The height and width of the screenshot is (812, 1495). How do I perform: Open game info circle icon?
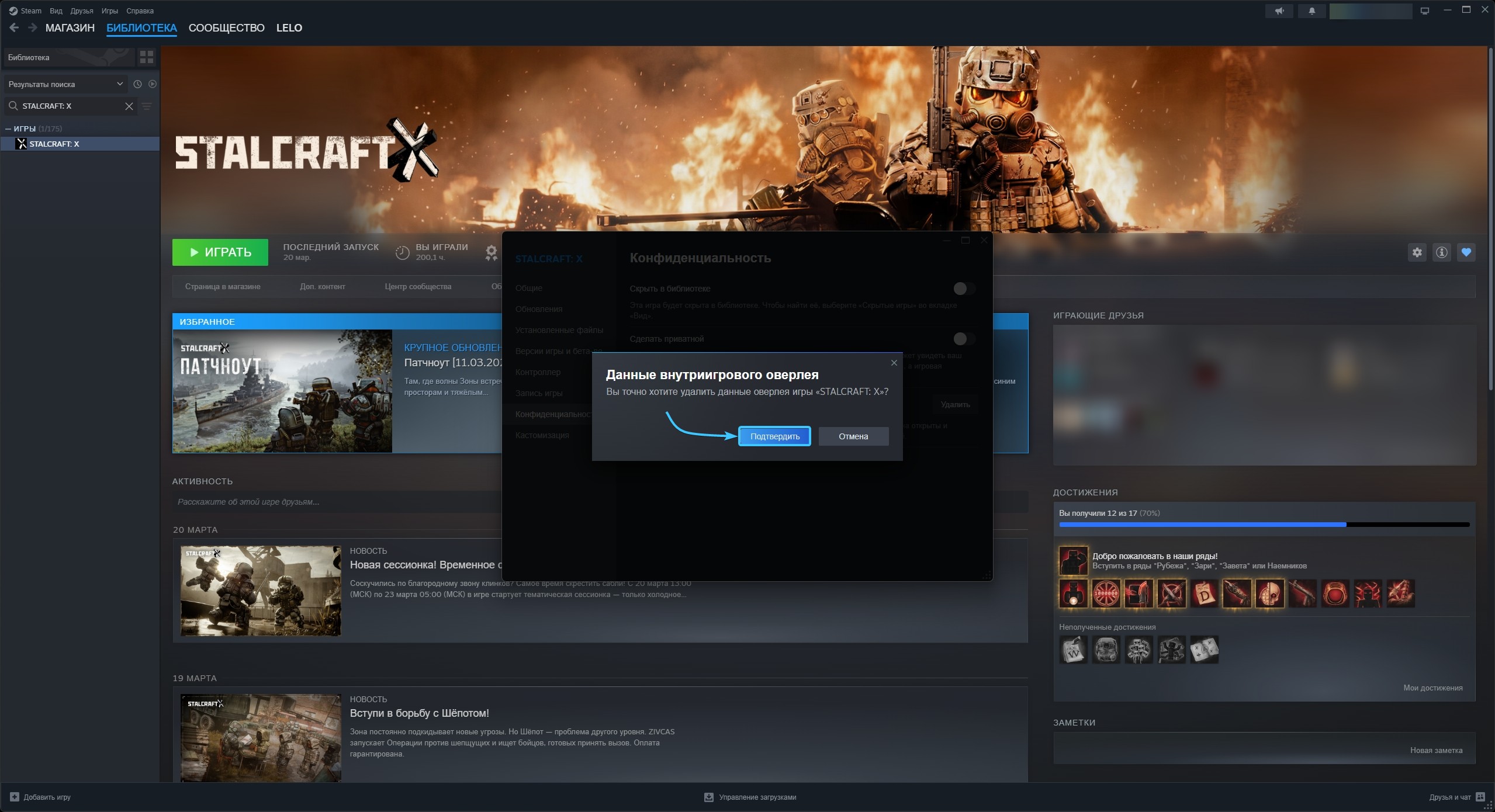tap(1442, 252)
